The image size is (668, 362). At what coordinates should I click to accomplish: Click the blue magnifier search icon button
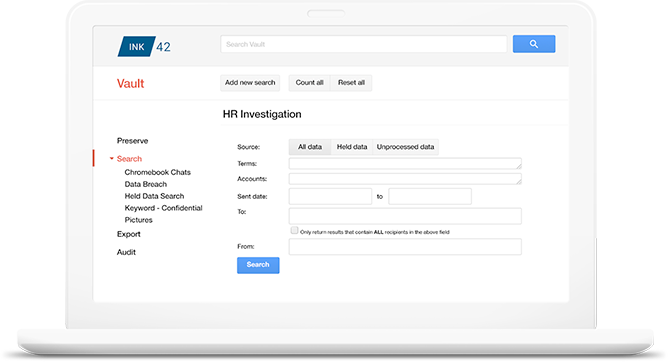coord(534,44)
